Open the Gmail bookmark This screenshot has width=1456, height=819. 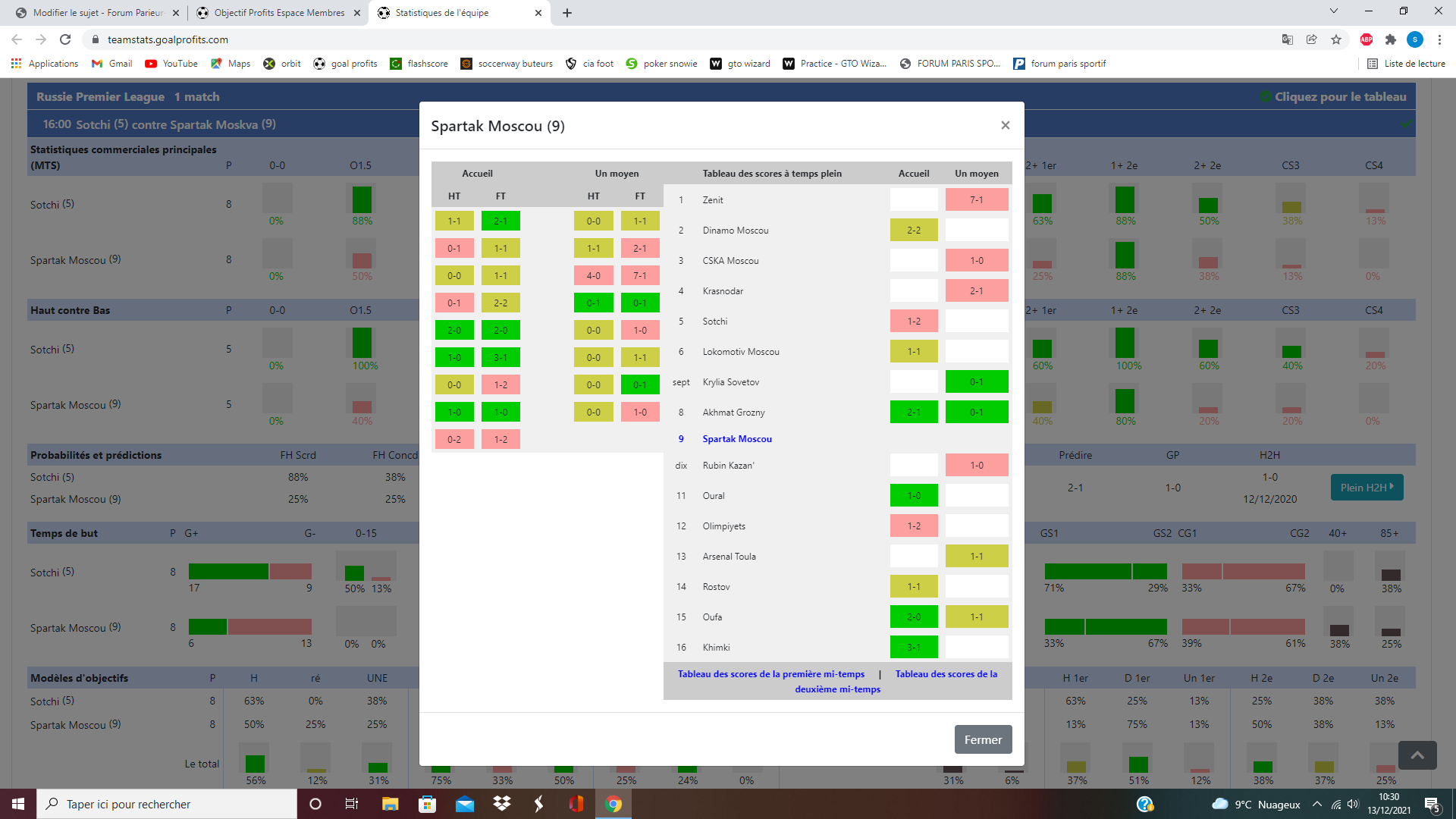(x=111, y=64)
